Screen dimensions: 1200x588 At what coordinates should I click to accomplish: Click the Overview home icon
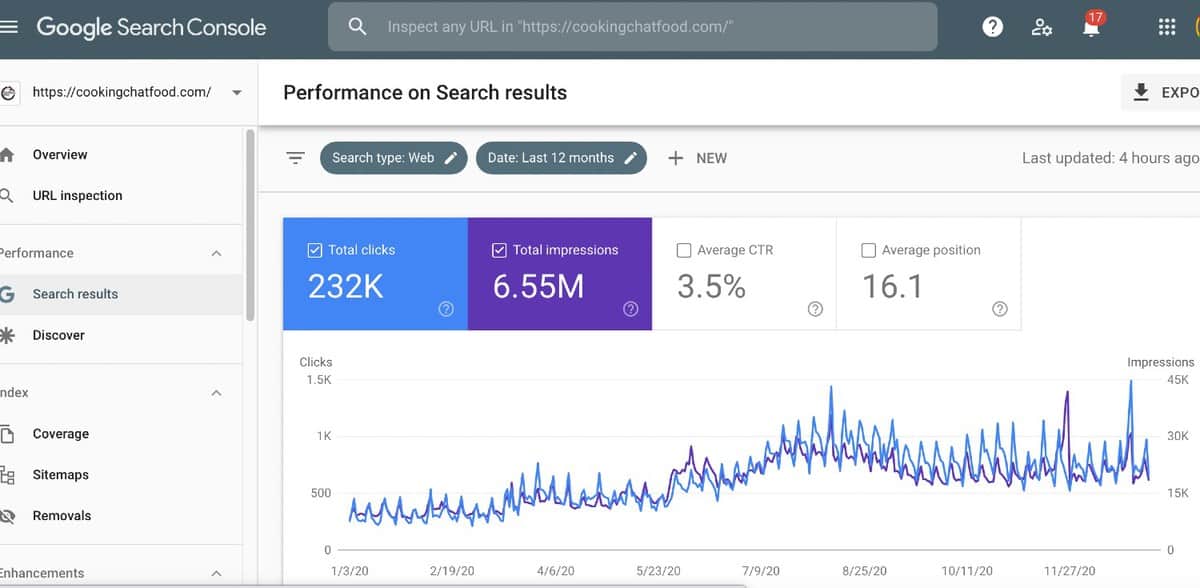click(8, 155)
